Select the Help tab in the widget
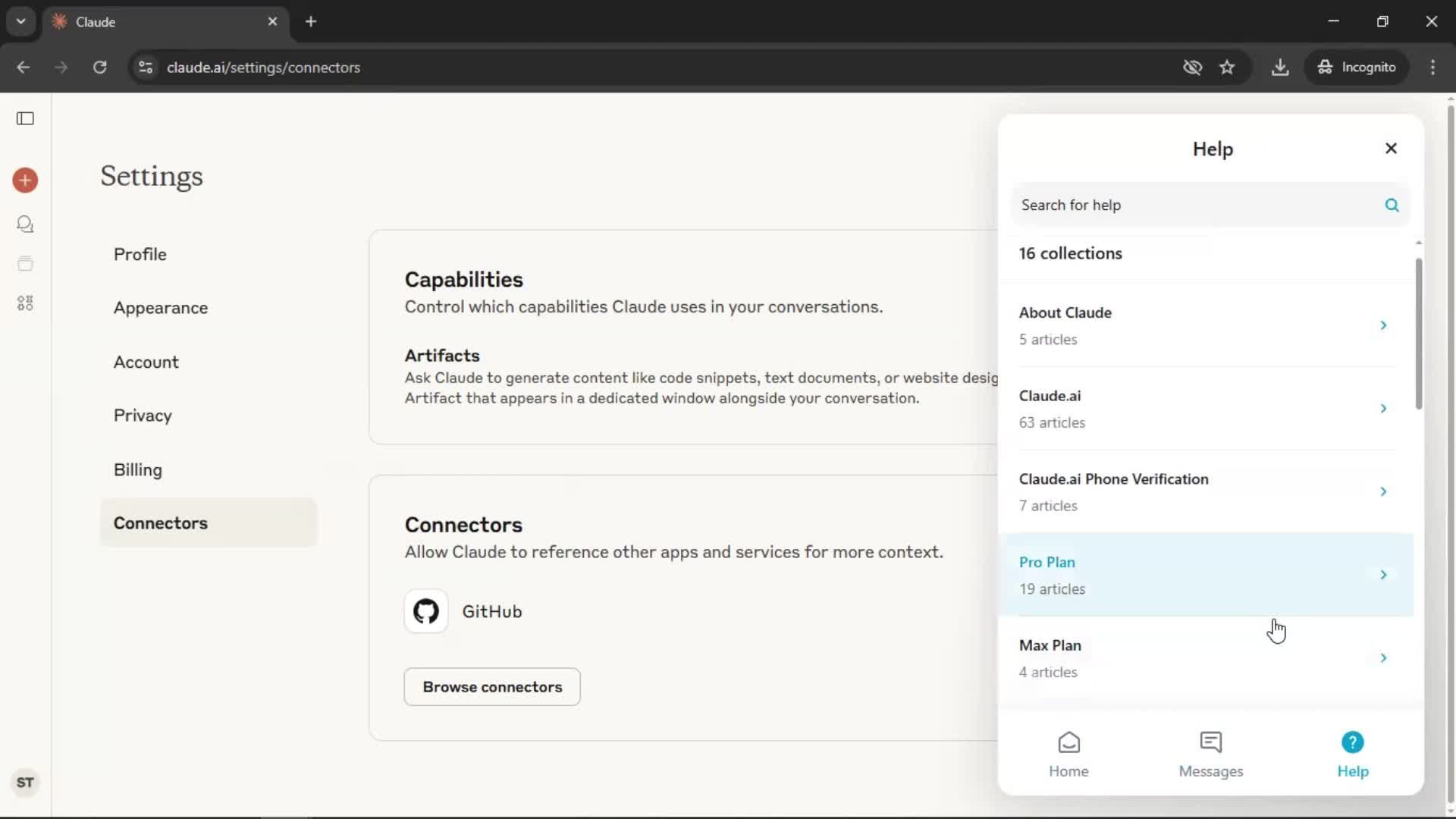1456x819 pixels. click(x=1352, y=755)
